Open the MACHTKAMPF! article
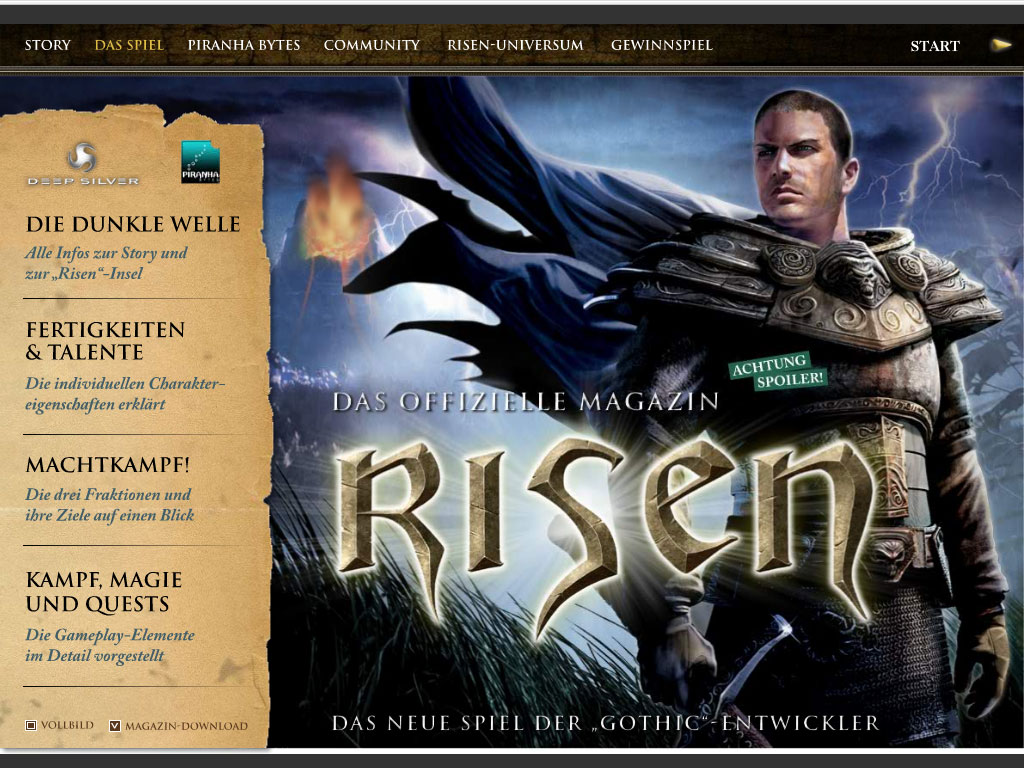The image size is (1024, 768). [x=108, y=465]
